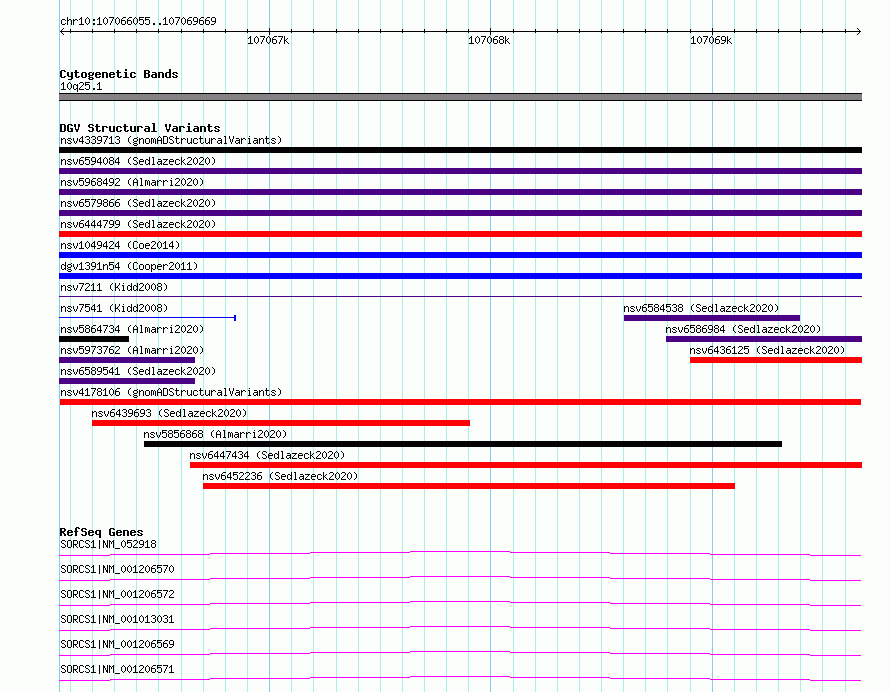The width and height of the screenshot is (890, 692).
Task: Open variant nsv6579866 (Sedlazeck2020)
Action: click(138, 203)
